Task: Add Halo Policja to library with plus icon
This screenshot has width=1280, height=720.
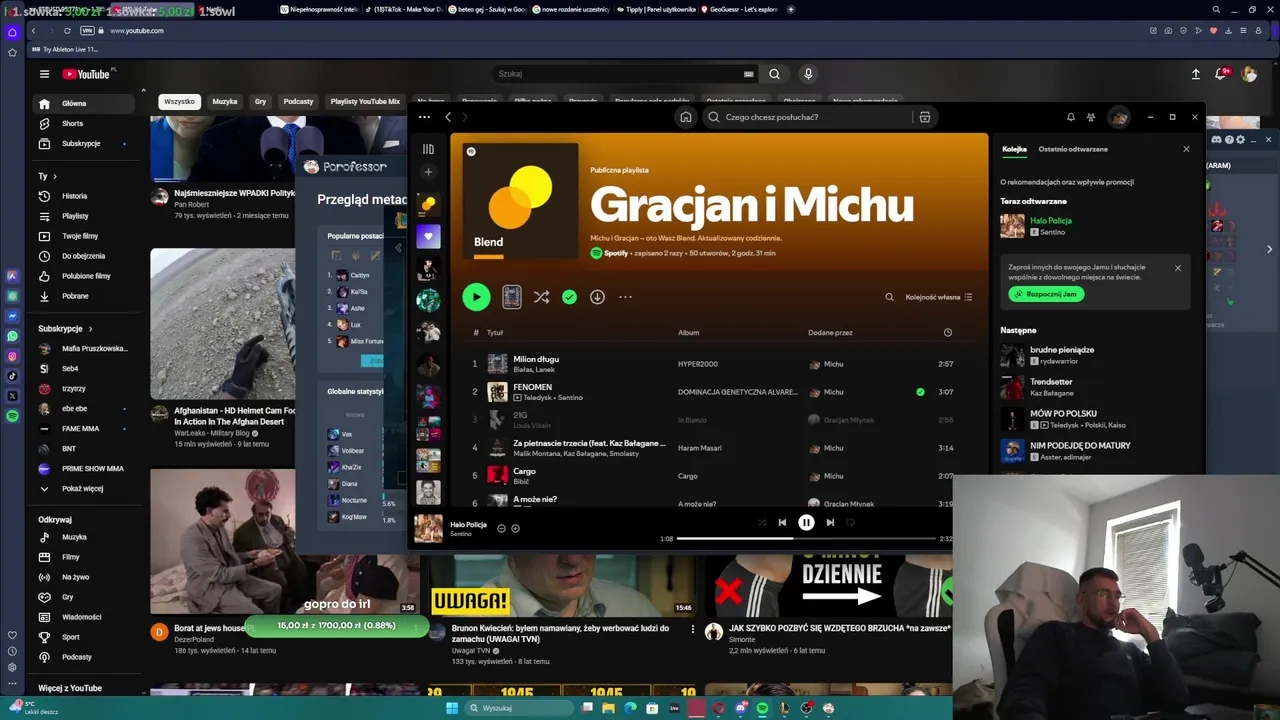Action: coord(515,528)
